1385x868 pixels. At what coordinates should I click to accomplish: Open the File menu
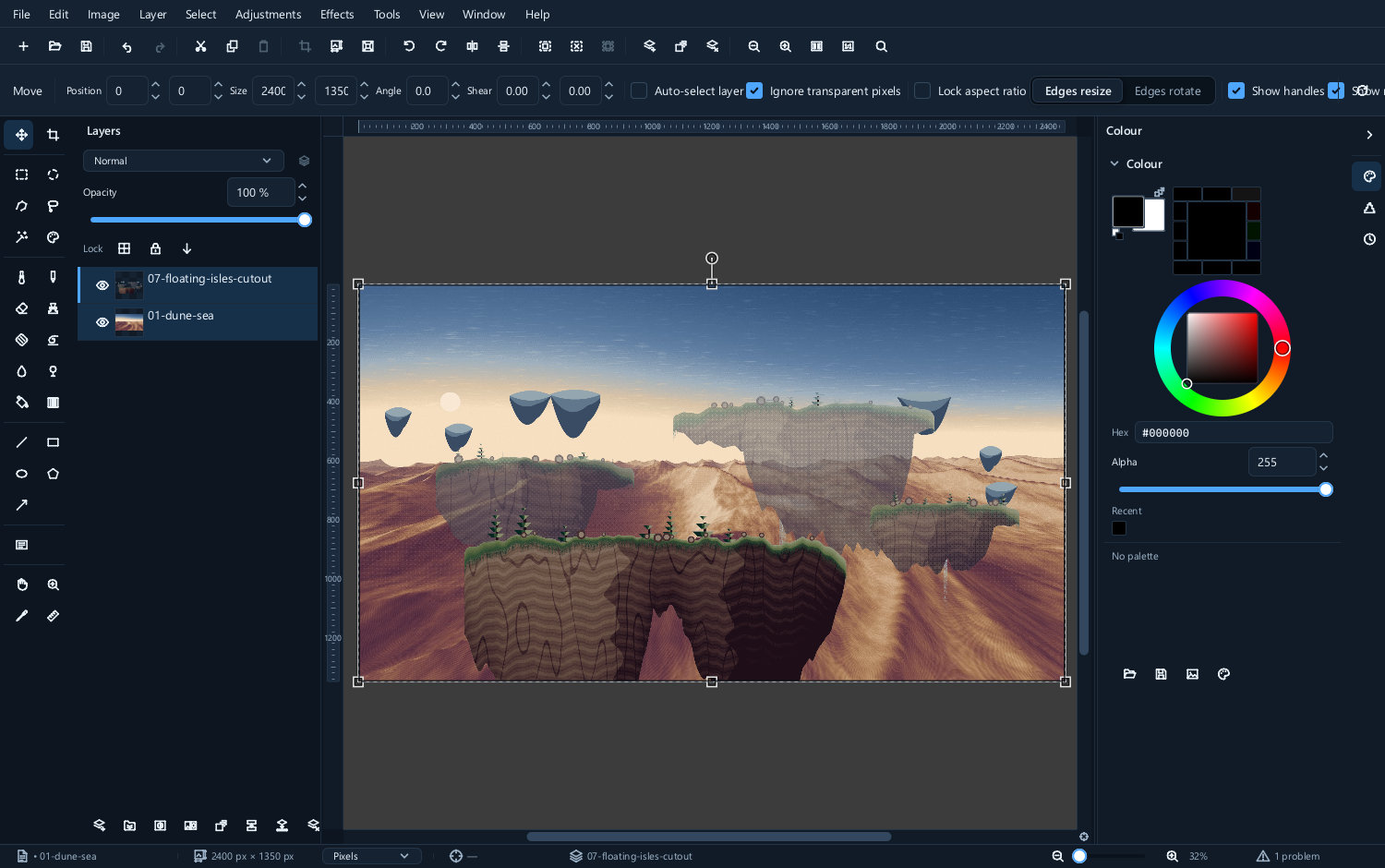pos(21,14)
